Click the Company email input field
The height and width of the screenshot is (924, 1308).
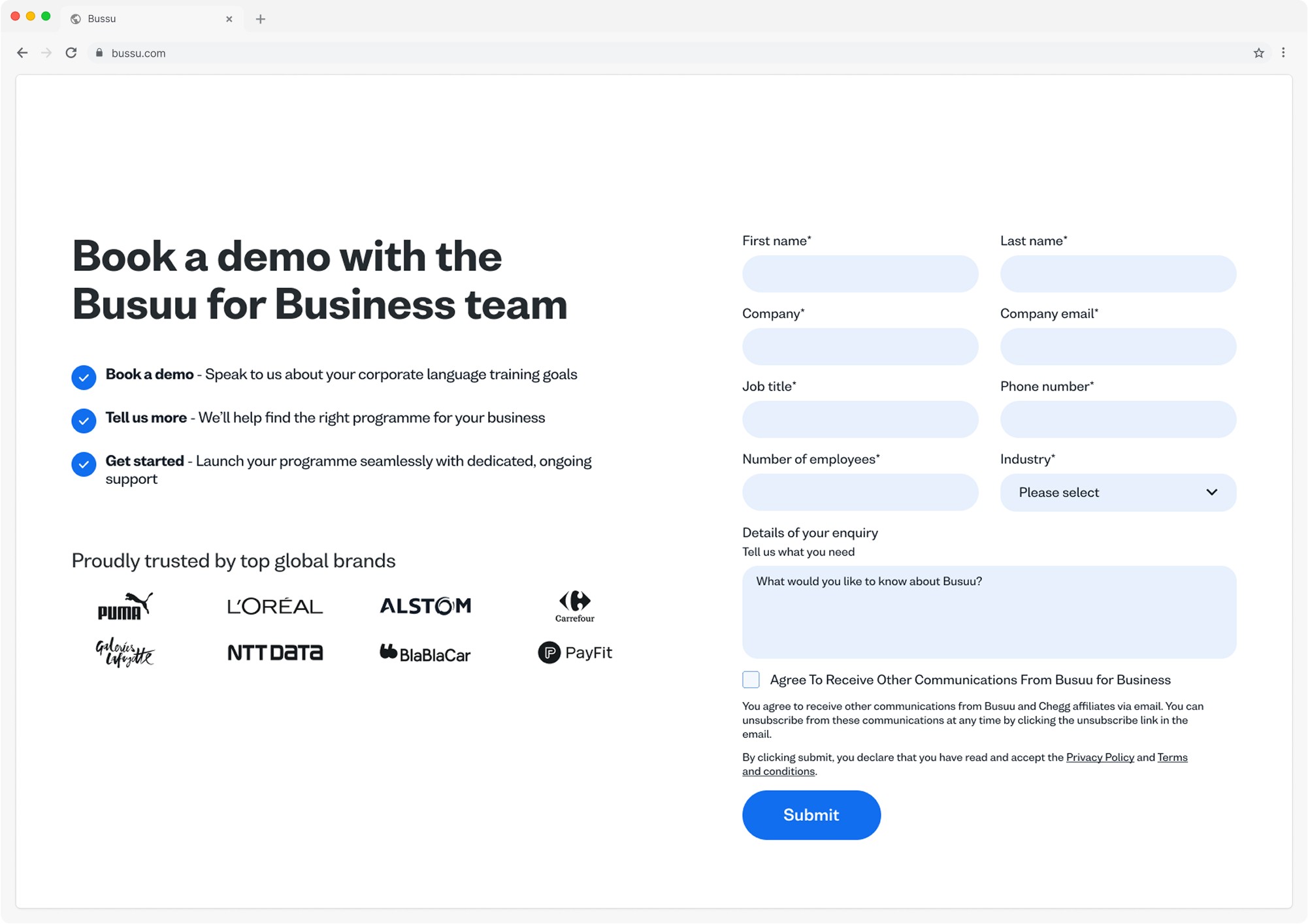coord(1118,347)
